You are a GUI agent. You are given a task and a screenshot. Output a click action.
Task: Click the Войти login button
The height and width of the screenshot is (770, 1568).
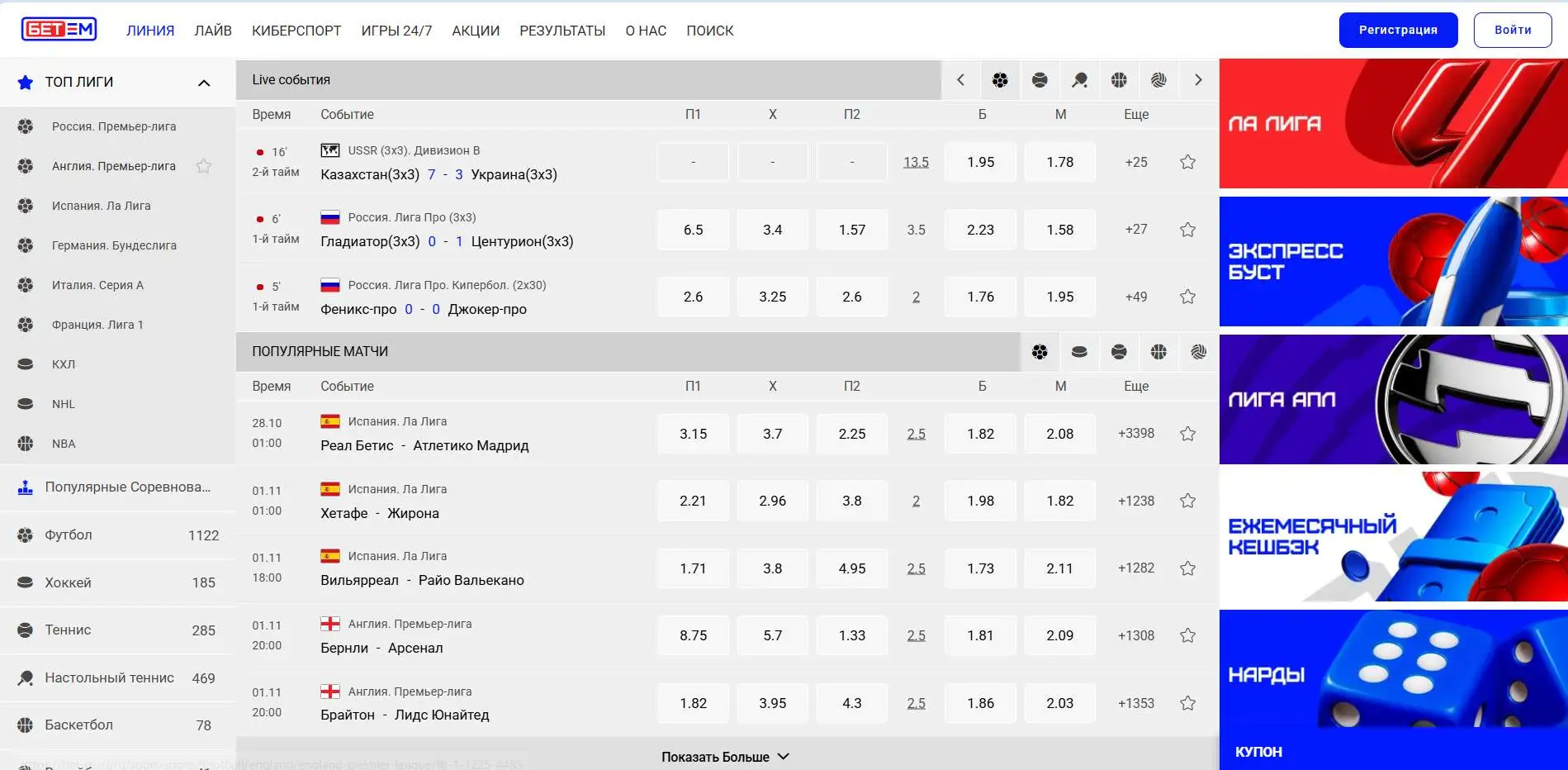[x=1512, y=30]
